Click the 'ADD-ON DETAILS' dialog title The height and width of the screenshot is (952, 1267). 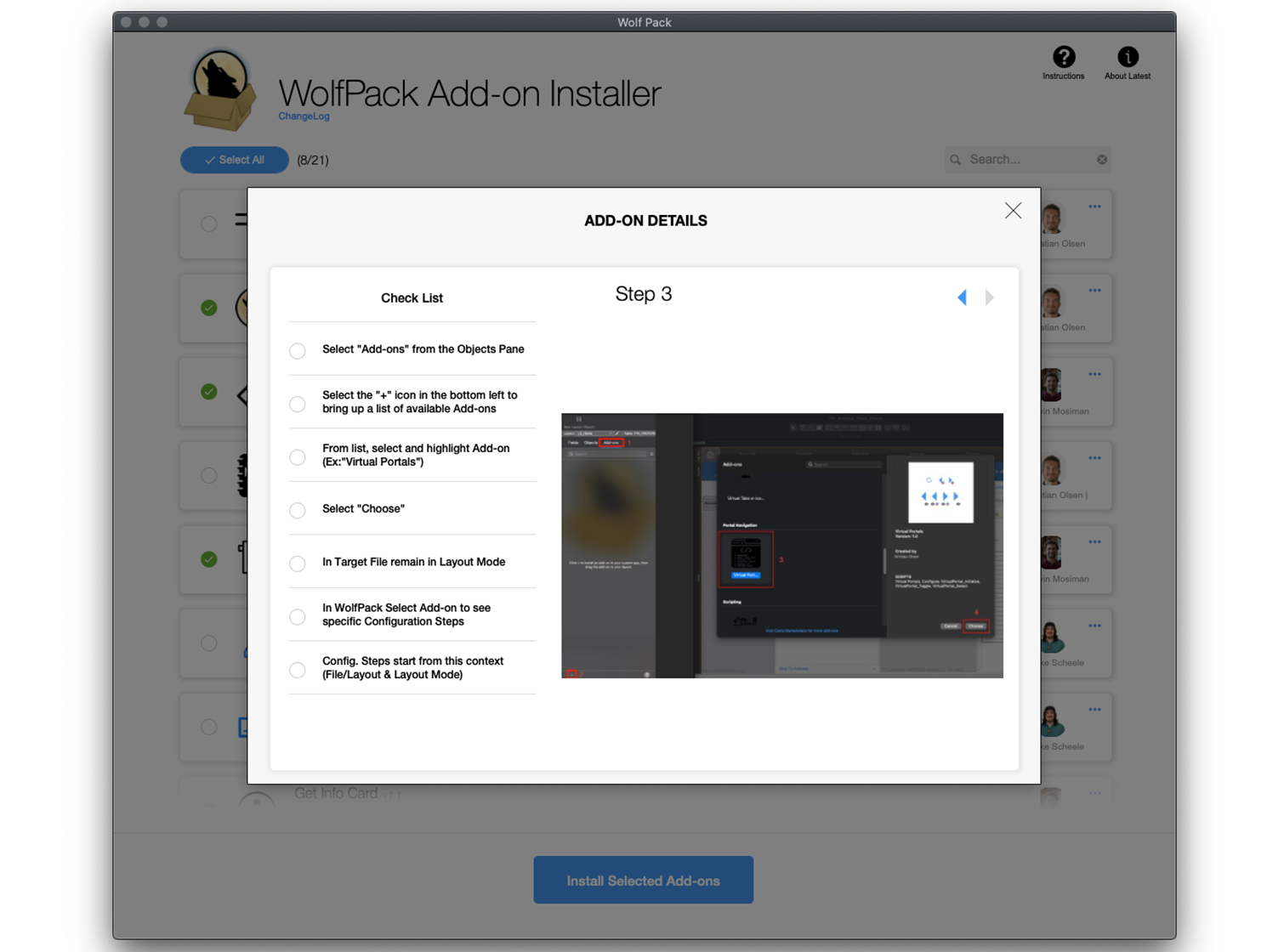[645, 221]
